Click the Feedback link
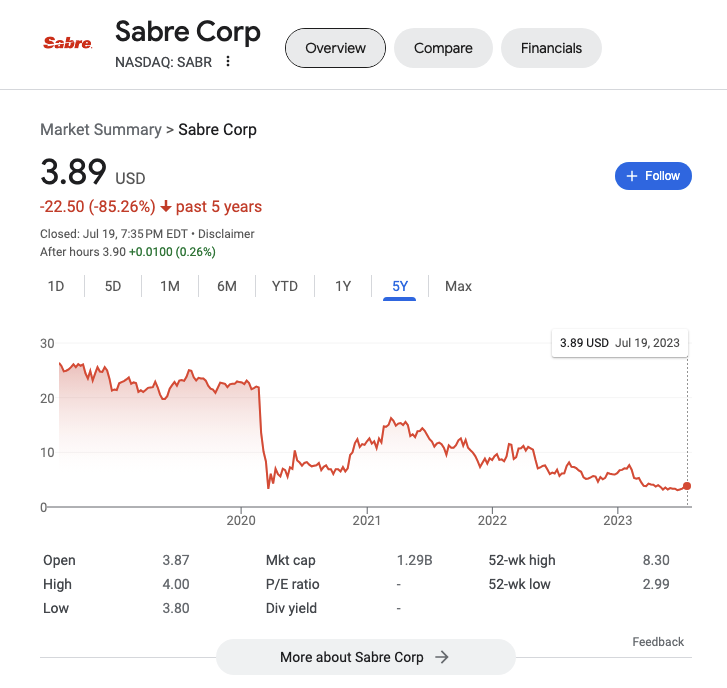 (658, 642)
